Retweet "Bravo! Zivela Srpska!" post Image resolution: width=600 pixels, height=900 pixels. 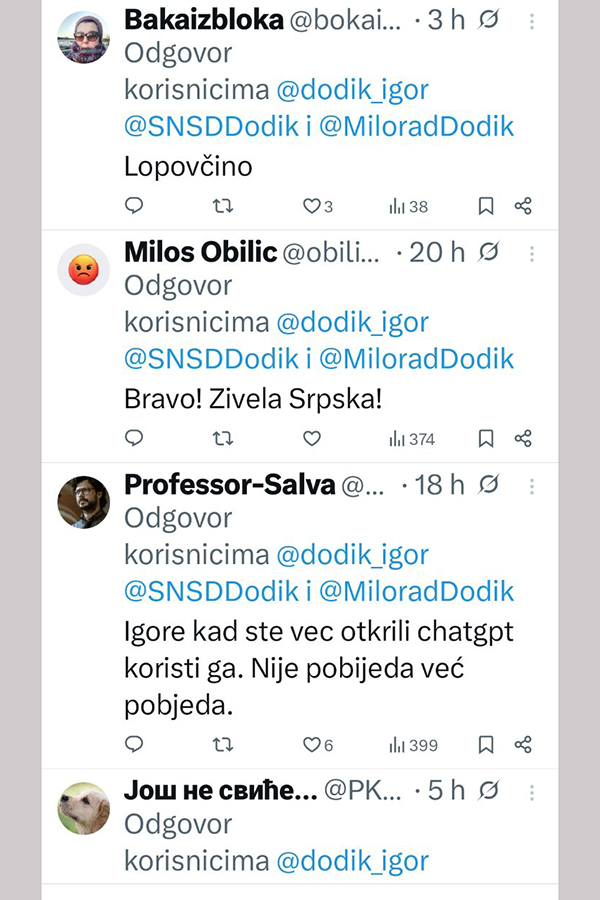point(224,438)
